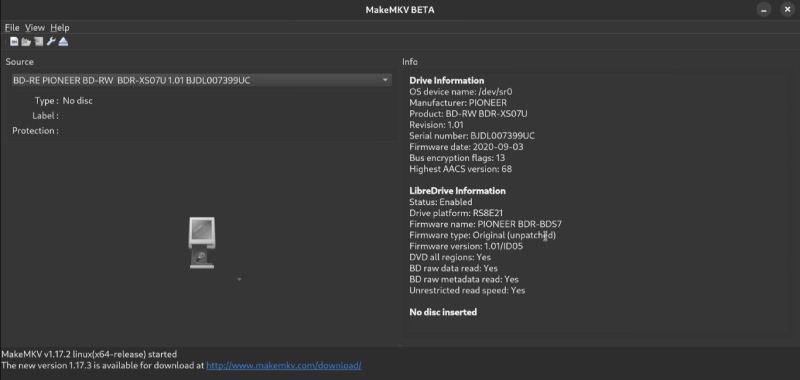Click 'Product: BD-RW BDR-XS07U' line

[x=468, y=114]
